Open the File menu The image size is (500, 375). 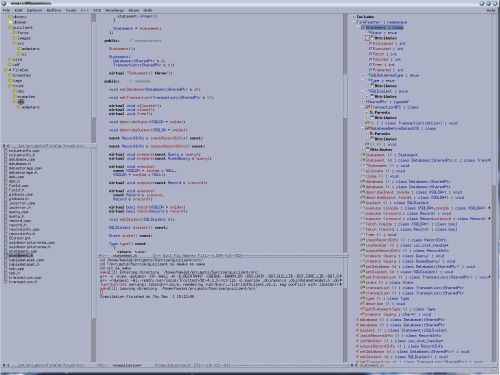tap(6, 10)
